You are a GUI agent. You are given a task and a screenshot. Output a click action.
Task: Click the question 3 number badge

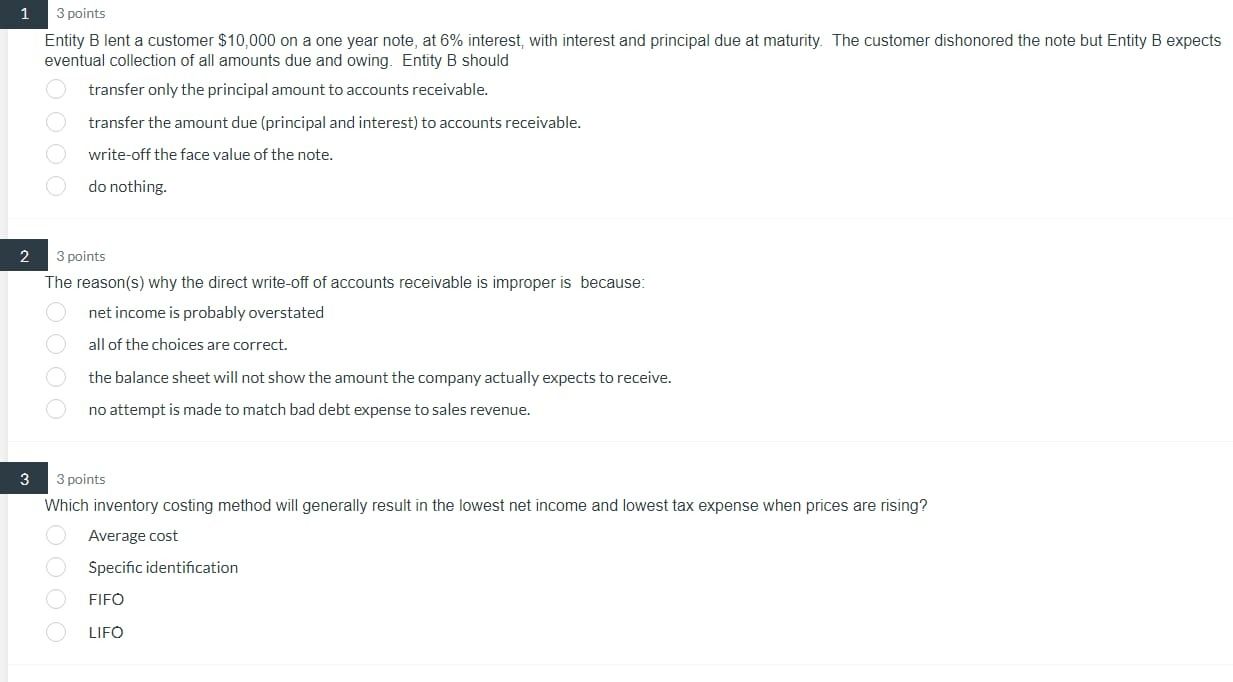[x=23, y=479]
